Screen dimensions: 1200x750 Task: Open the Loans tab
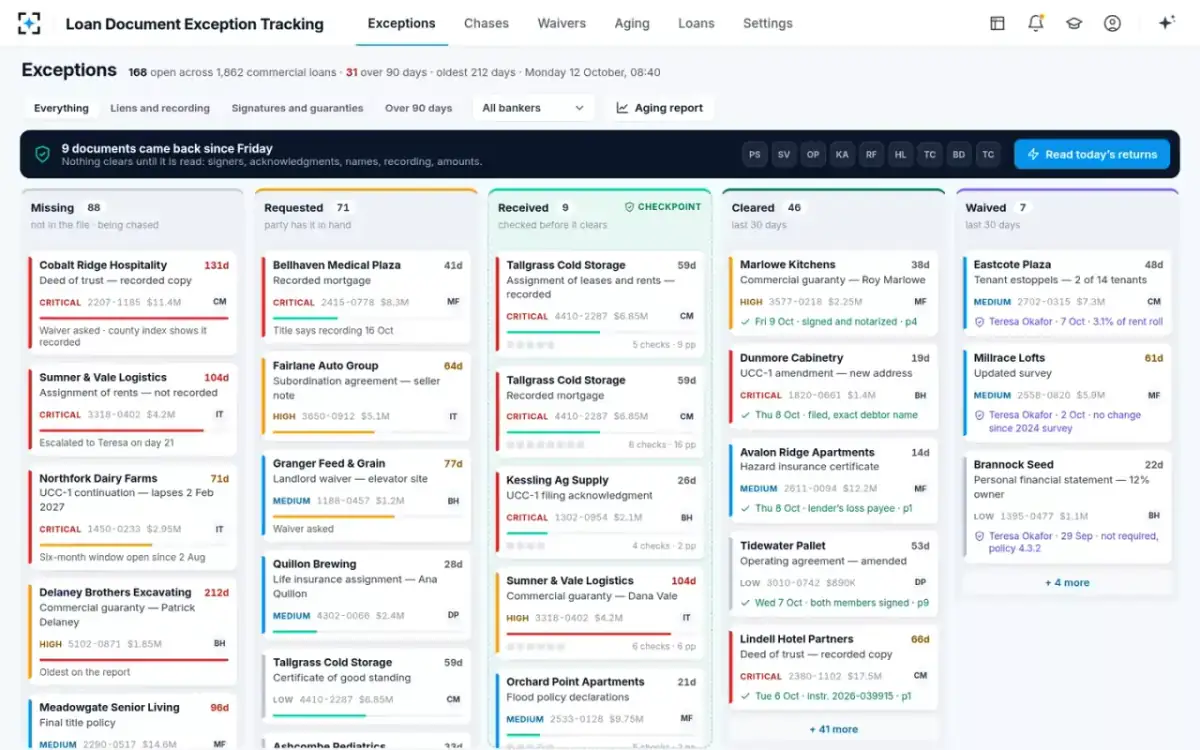point(696,23)
